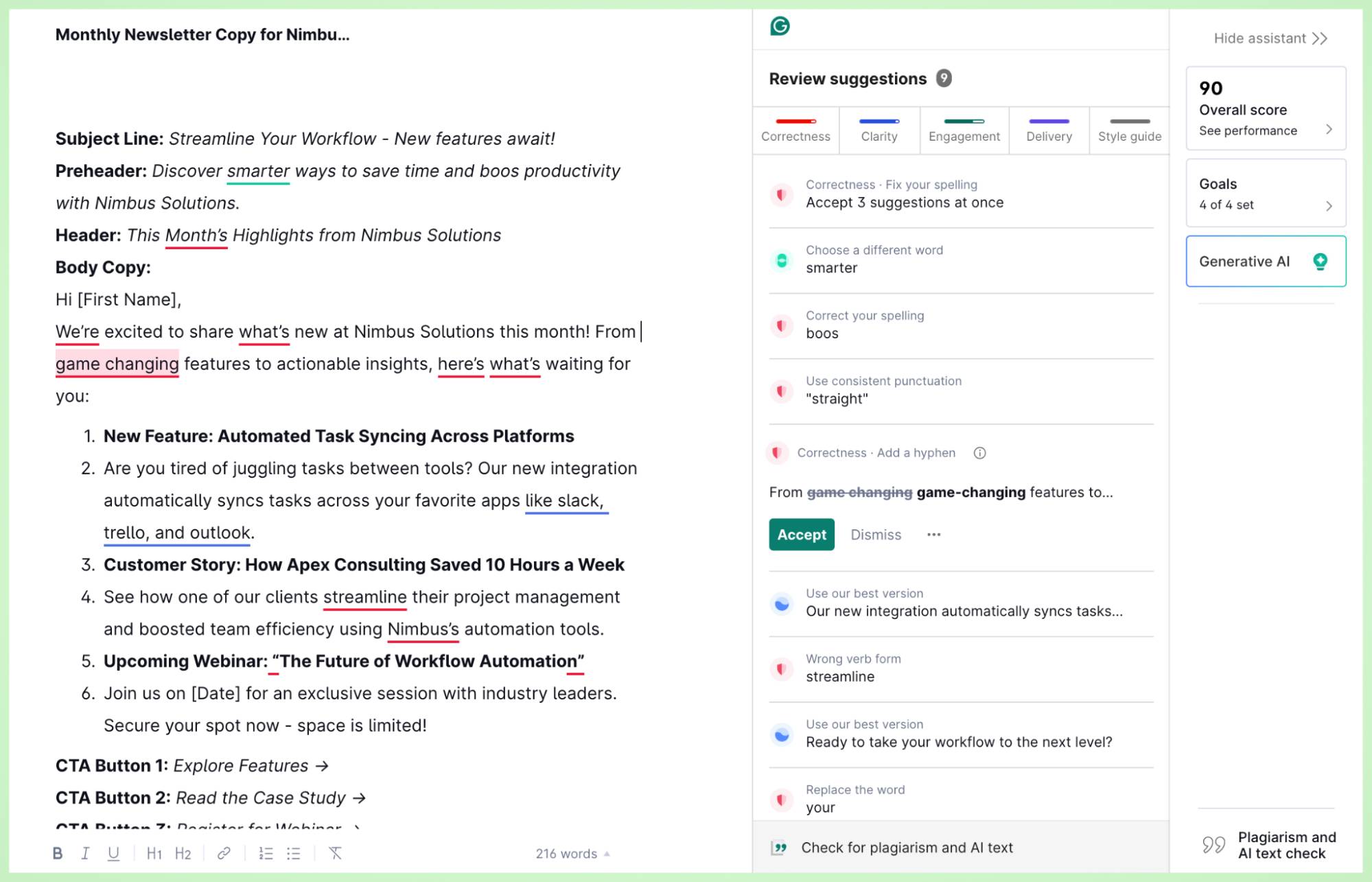Click document title 'Monthly Newsletter Copy'
The height and width of the screenshot is (882, 1372).
coord(202,34)
